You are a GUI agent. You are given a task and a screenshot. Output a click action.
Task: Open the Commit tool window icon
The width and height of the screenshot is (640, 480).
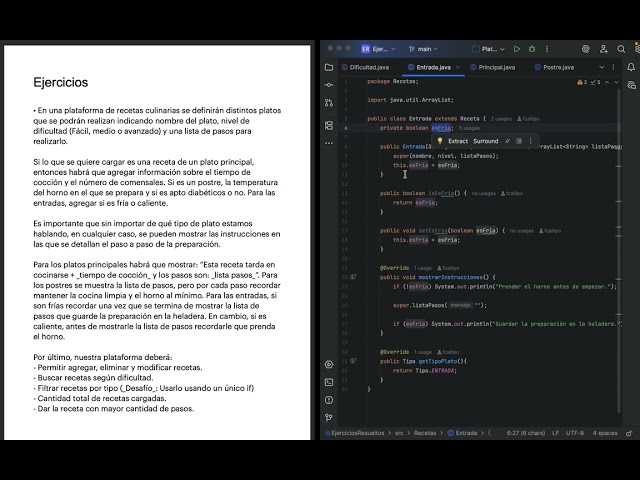pyautogui.click(x=329, y=85)
